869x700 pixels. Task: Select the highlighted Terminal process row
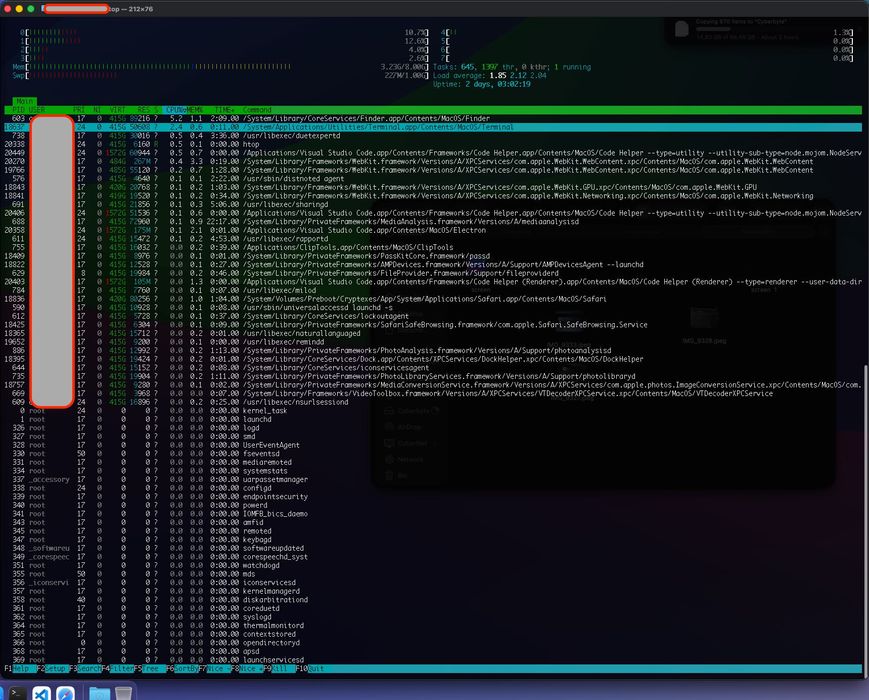[433, 127]
